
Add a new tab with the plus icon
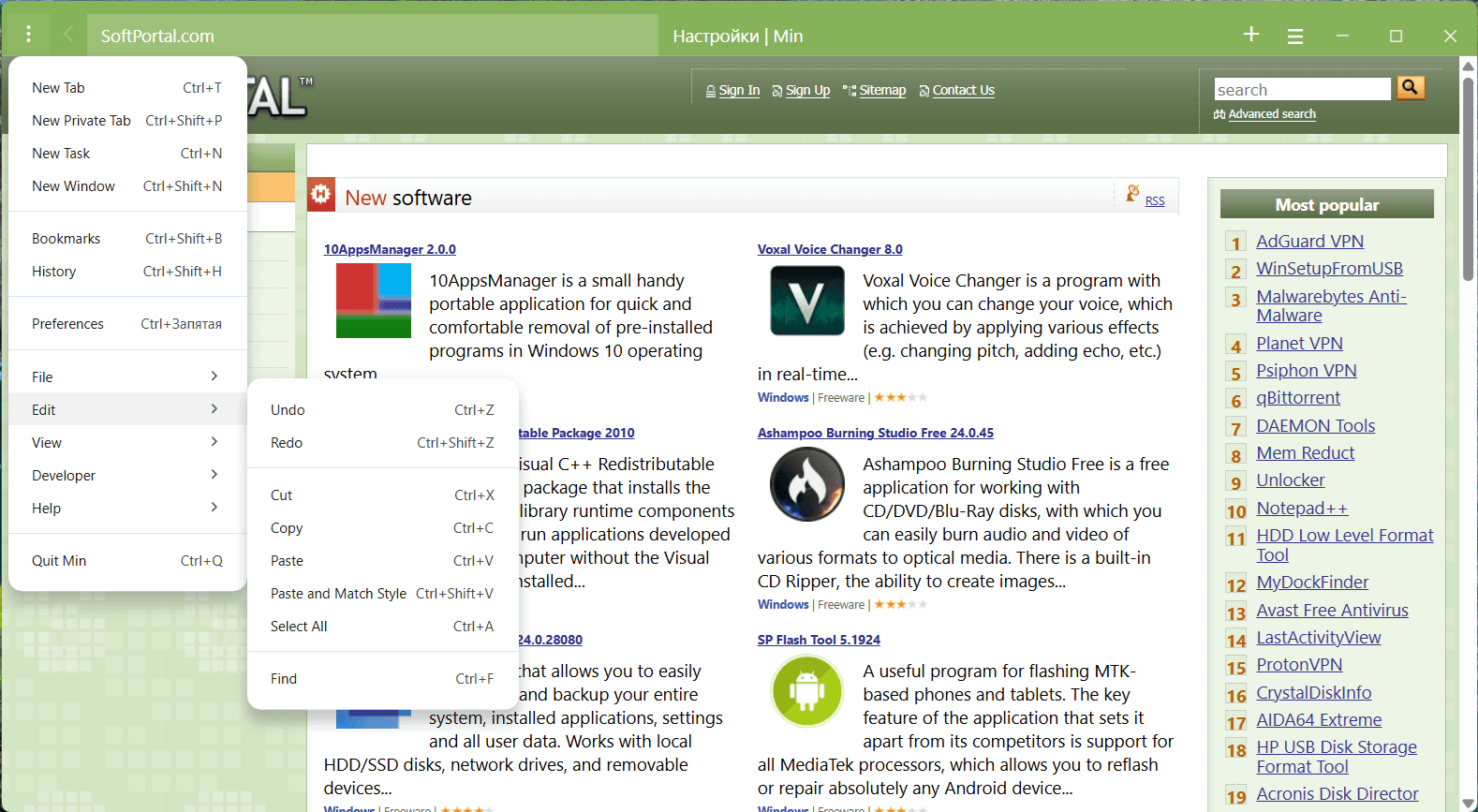point(1251,35)
